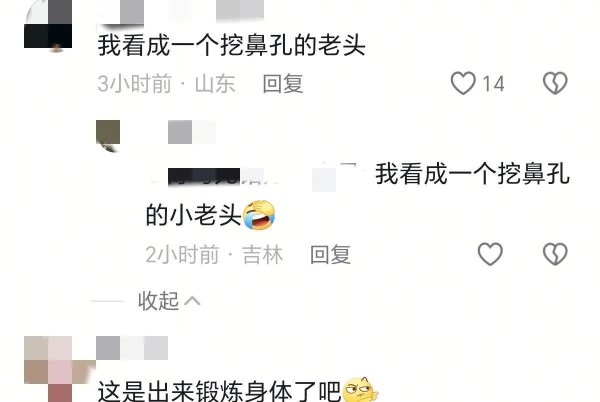Viewport: 600px width, 402px height.
Task: Open the bottom commenter's blurred username
Action: (x=132, y=348)
